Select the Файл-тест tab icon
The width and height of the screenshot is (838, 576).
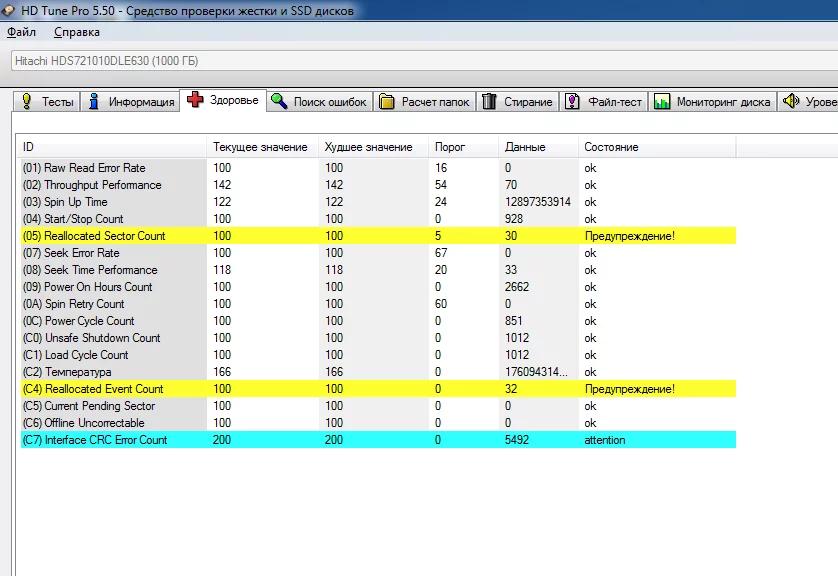pyautogui.click(x=573, y=102)
